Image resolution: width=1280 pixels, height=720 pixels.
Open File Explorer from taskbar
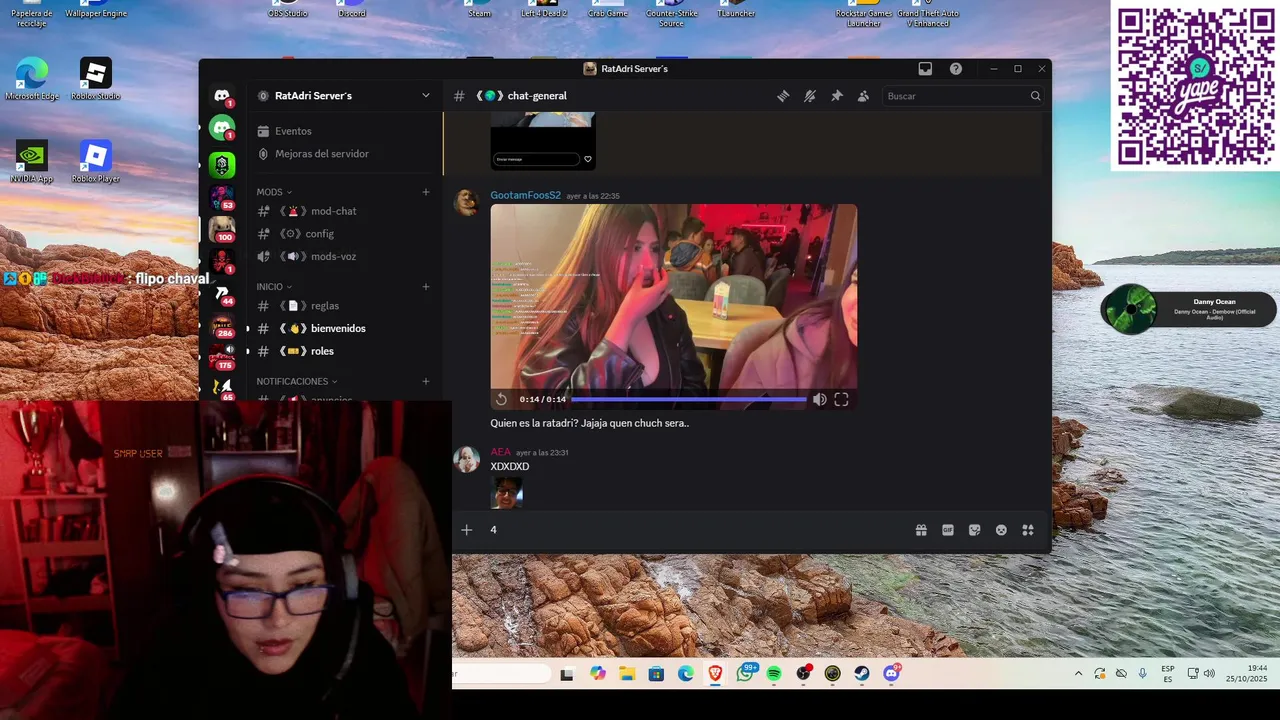point(627,674)
